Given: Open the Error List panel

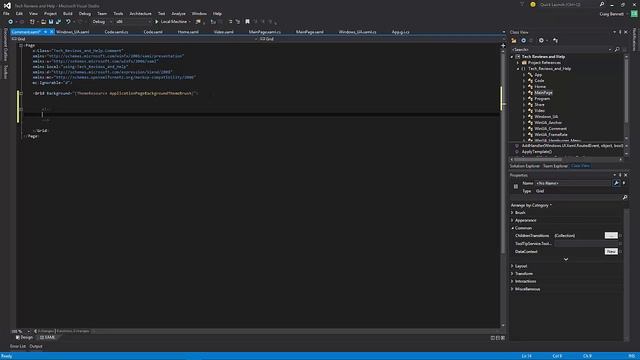Looking at the screenshot, I should coord(18,347).
